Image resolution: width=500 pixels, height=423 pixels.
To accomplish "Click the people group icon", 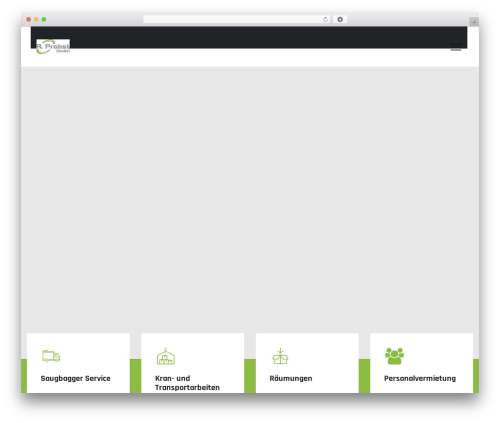I will tap(394, 356).
